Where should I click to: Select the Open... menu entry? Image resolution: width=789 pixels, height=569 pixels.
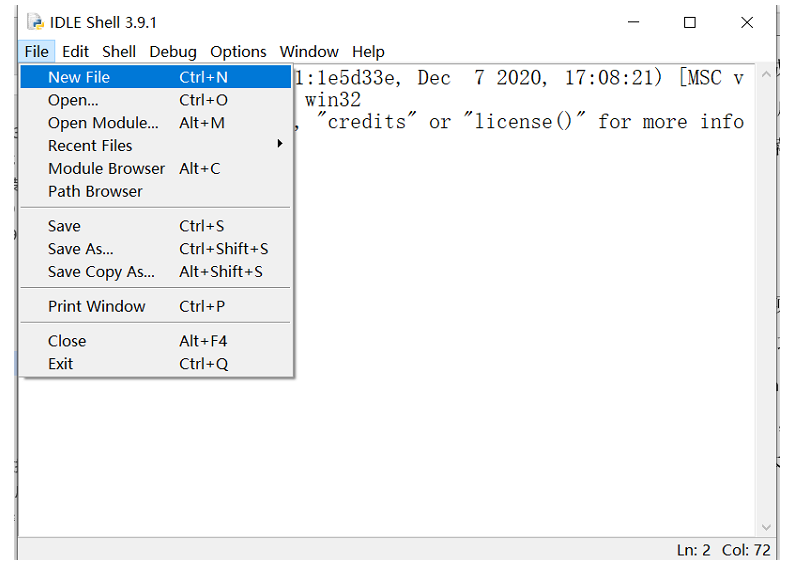[155, 100]
